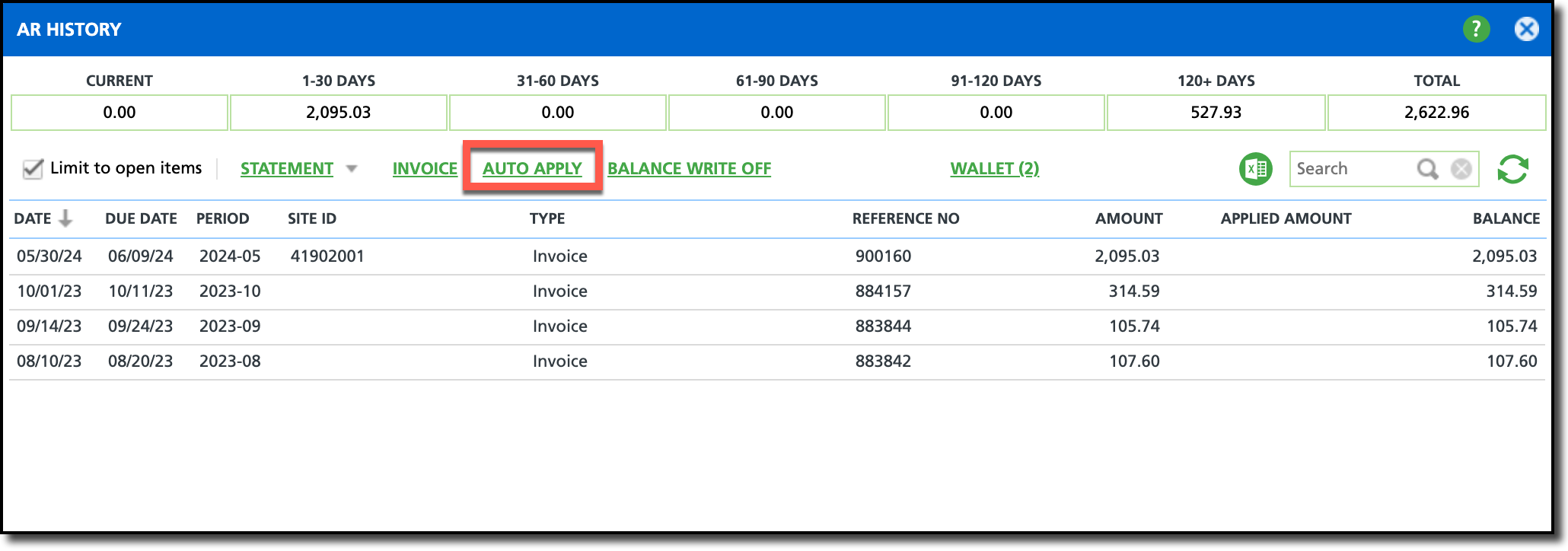Toggle sort arrow beside DATE column
1568x551 pixels.
pyautogui.click(x=65, y=218)
